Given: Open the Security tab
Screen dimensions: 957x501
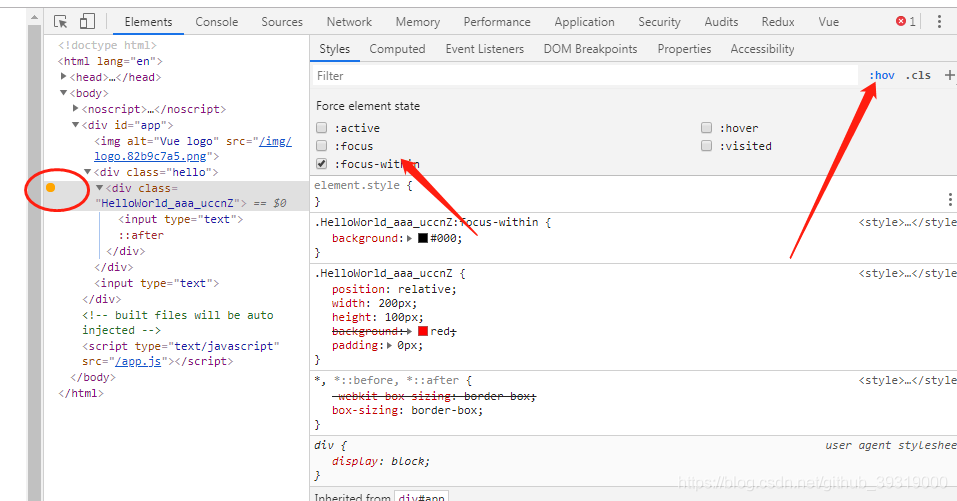Looking at the screenshot, I should pyautogui.click(x=659, y=22).
